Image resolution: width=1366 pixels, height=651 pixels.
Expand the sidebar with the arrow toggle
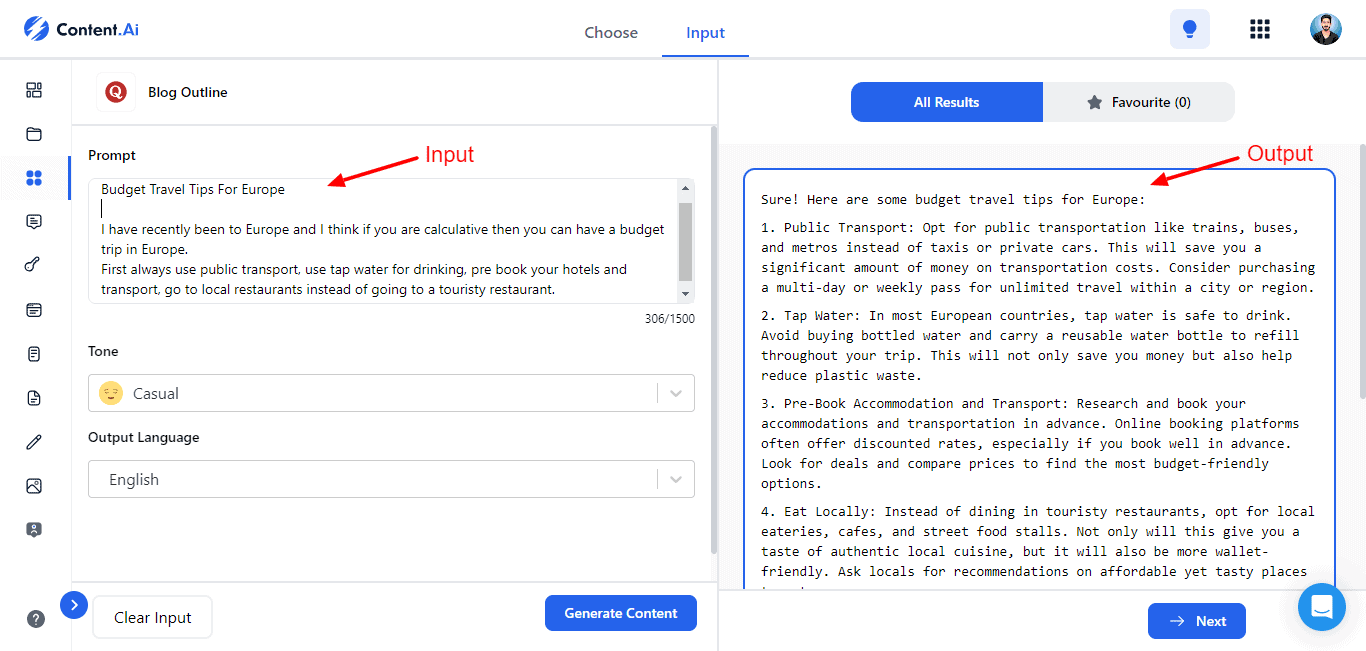pyautogui.click(x=74, y=604)
